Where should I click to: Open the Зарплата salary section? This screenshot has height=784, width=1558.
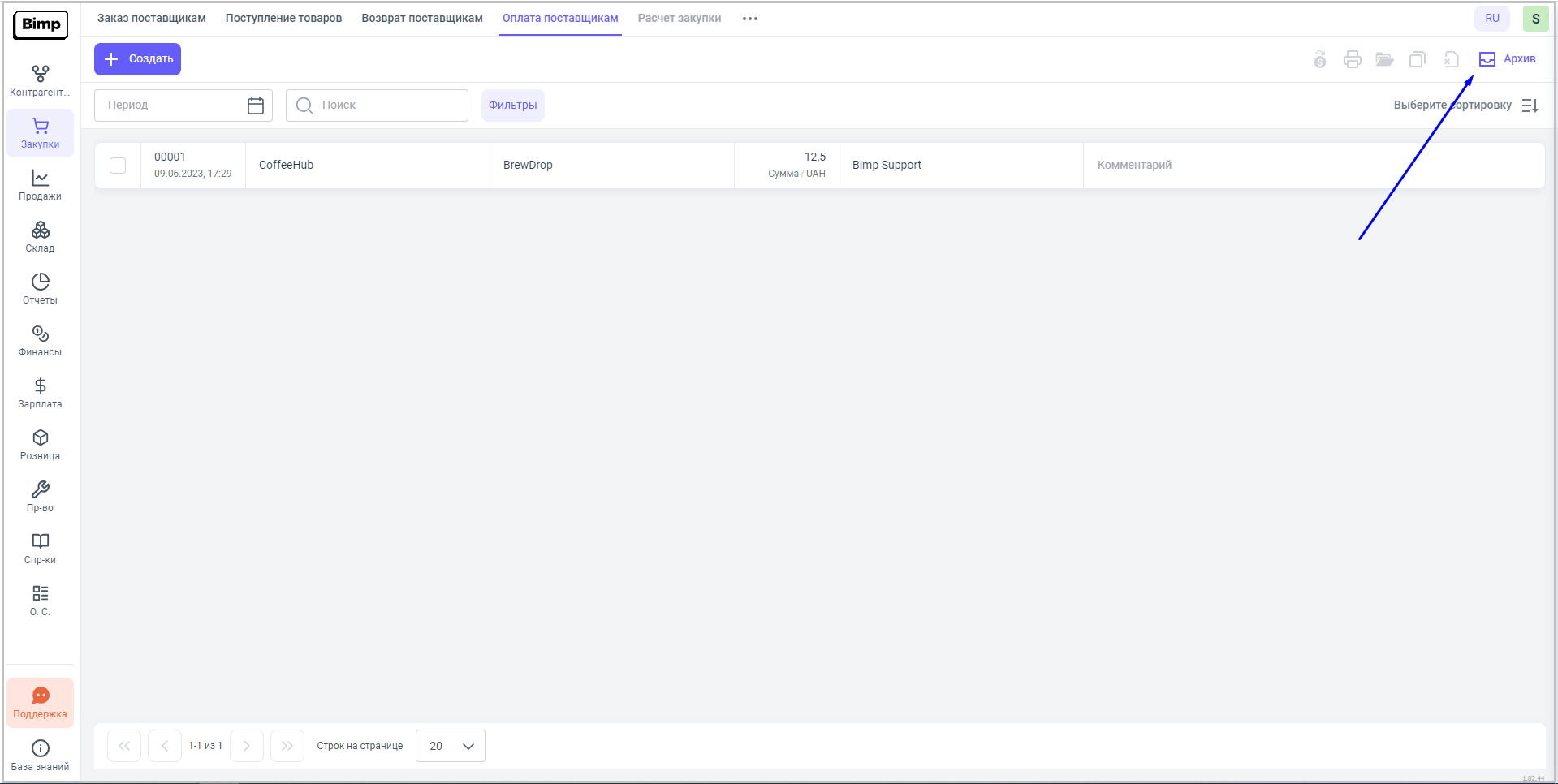point(40,393)
